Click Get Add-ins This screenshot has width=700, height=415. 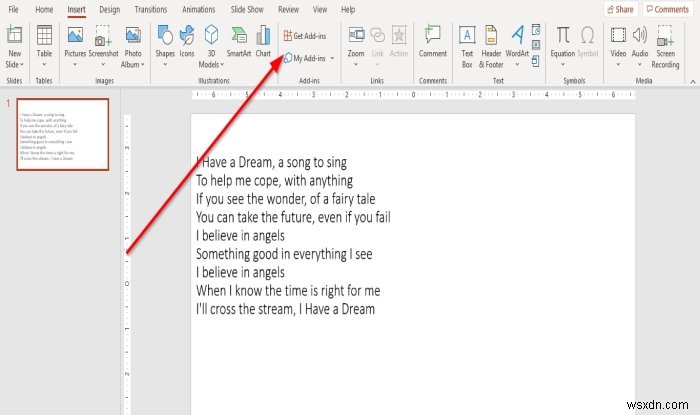tap(305, 36)
